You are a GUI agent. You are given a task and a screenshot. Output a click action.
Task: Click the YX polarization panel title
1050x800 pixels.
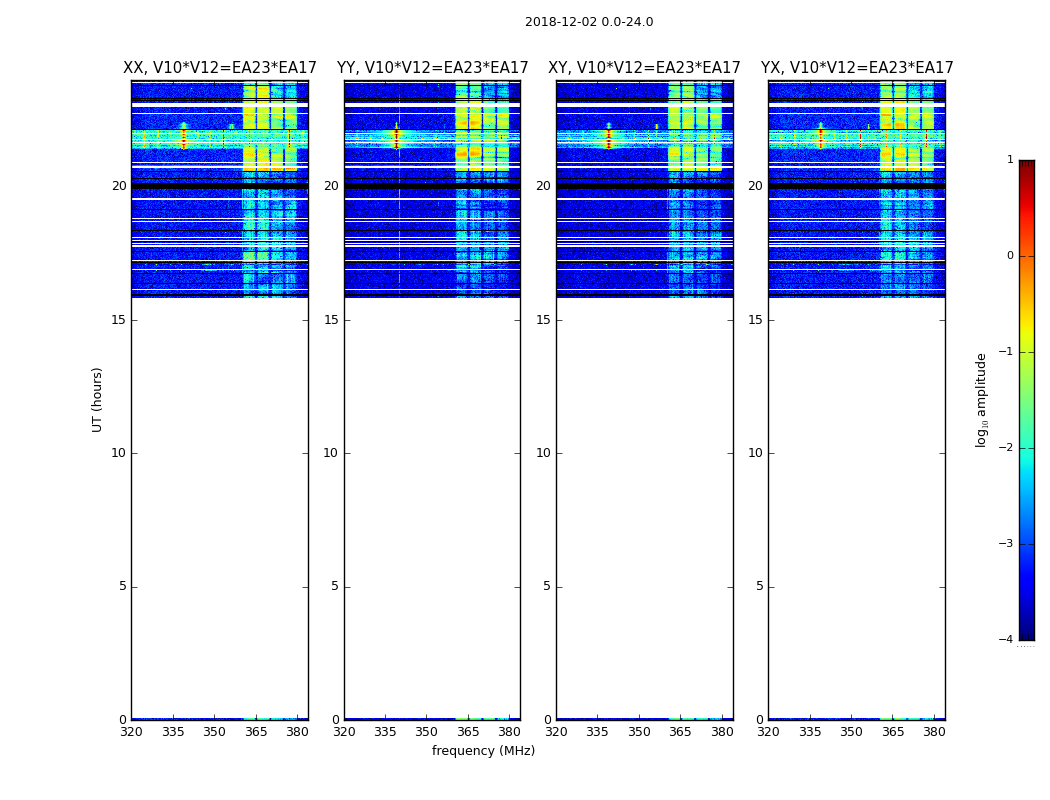pyautogui.click(x=857, y=68)
